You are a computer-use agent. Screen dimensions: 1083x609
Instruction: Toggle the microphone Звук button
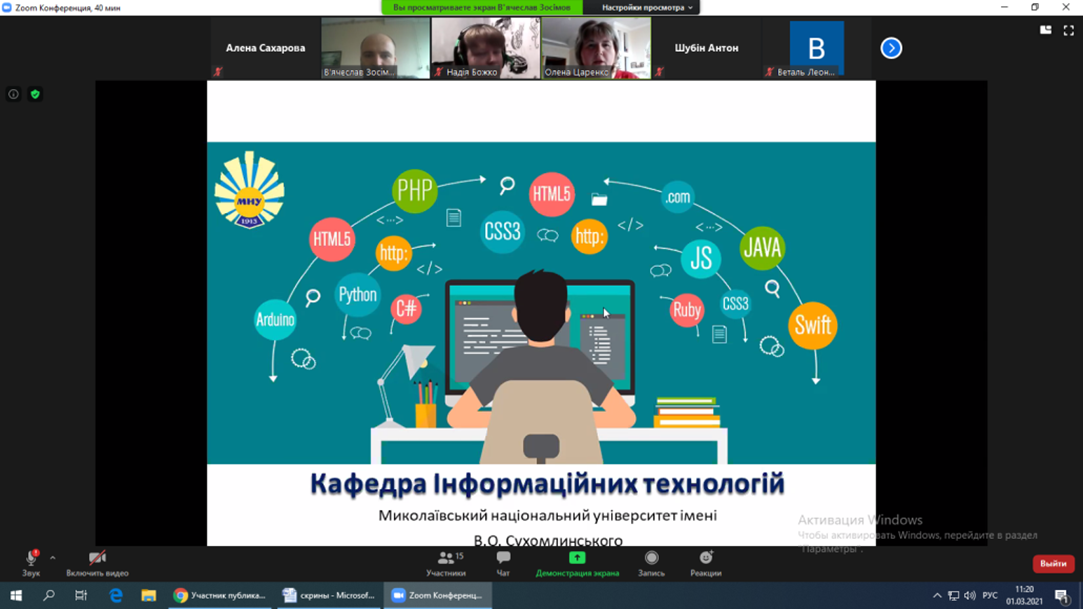pos(31,563)
